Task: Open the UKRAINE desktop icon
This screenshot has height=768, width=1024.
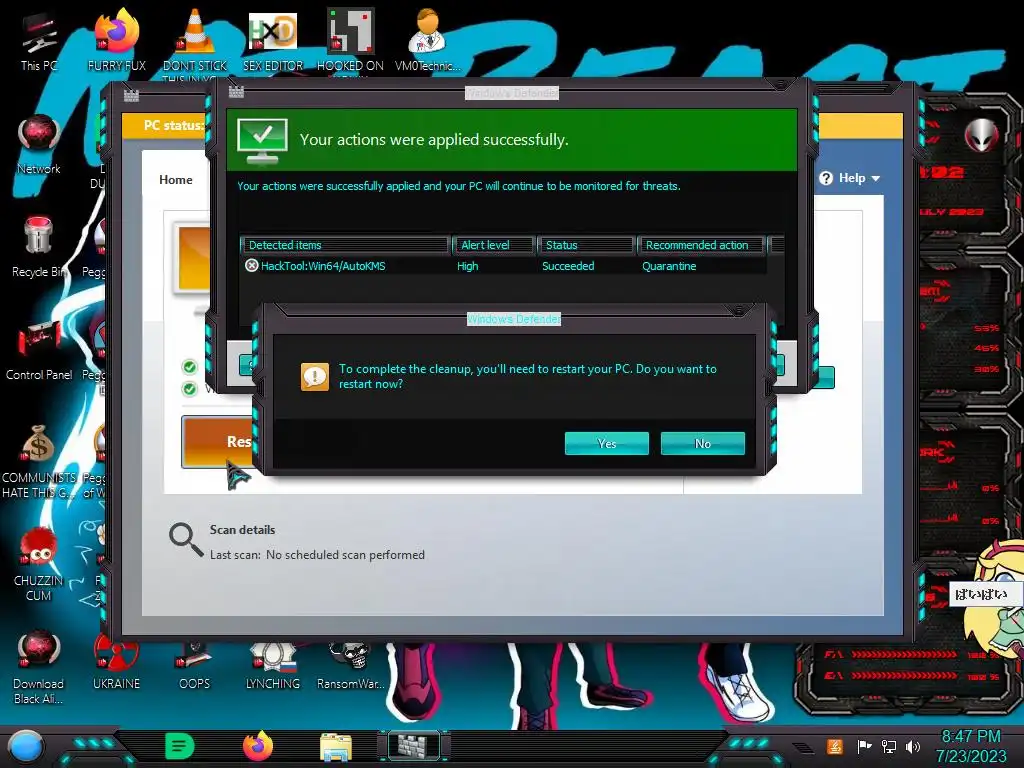Action: pos(116,661)
